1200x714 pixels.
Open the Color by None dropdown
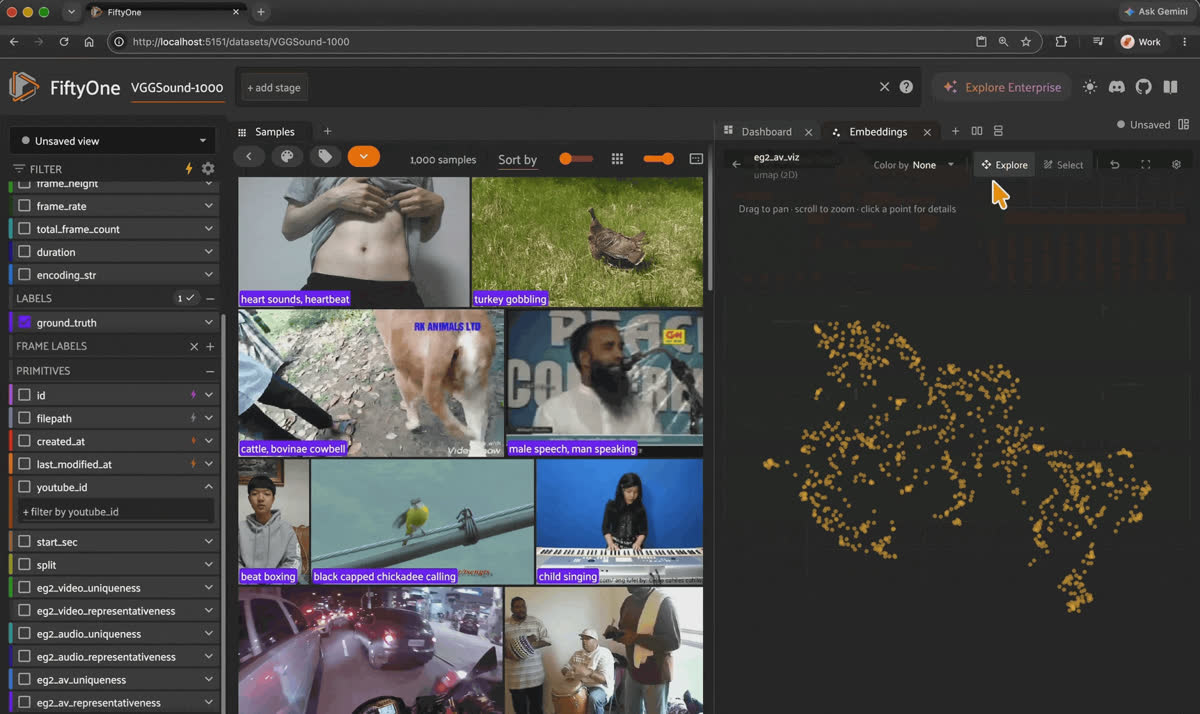click(x=915, y=165)
